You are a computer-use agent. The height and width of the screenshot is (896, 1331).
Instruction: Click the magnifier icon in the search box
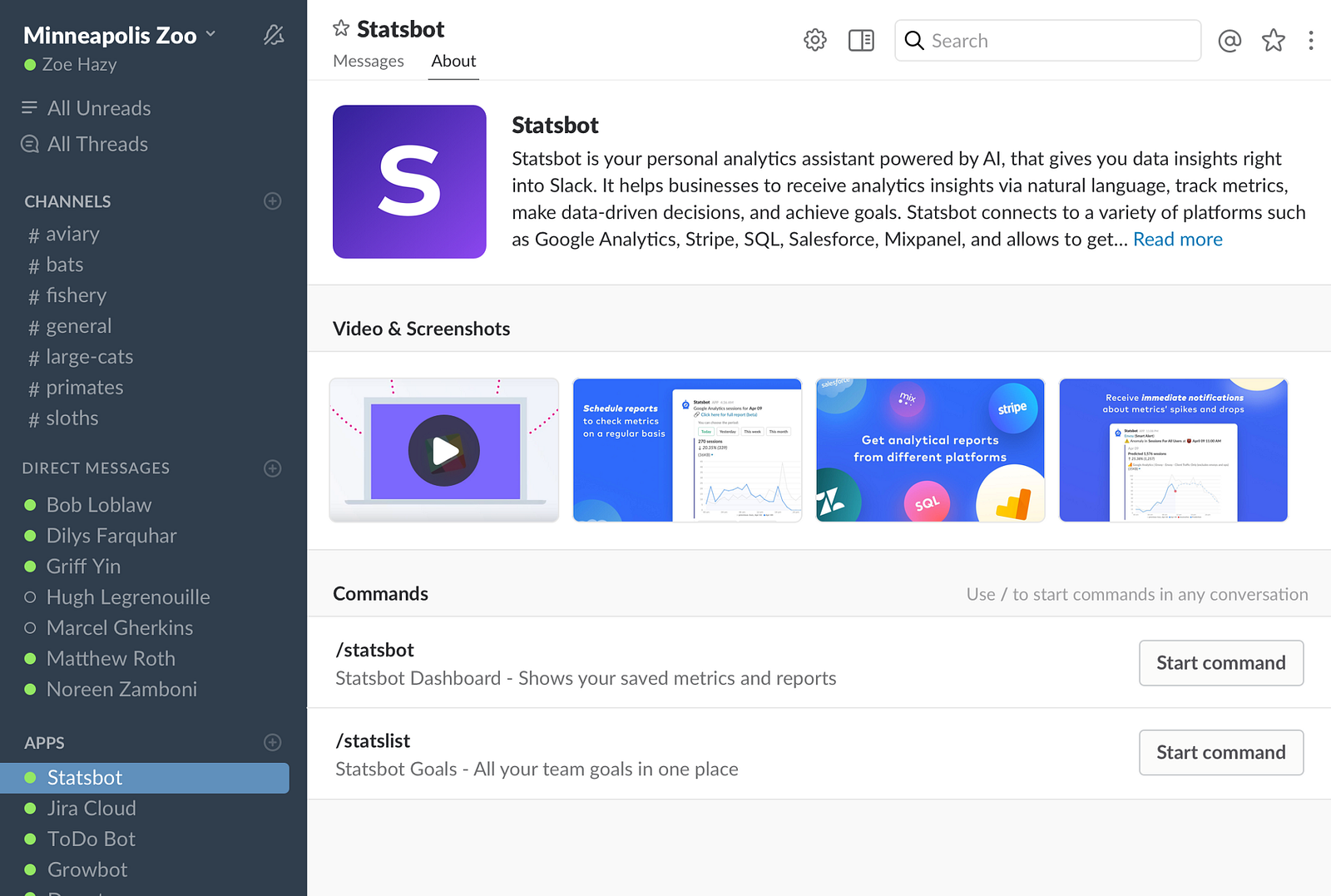coord(914,40)
